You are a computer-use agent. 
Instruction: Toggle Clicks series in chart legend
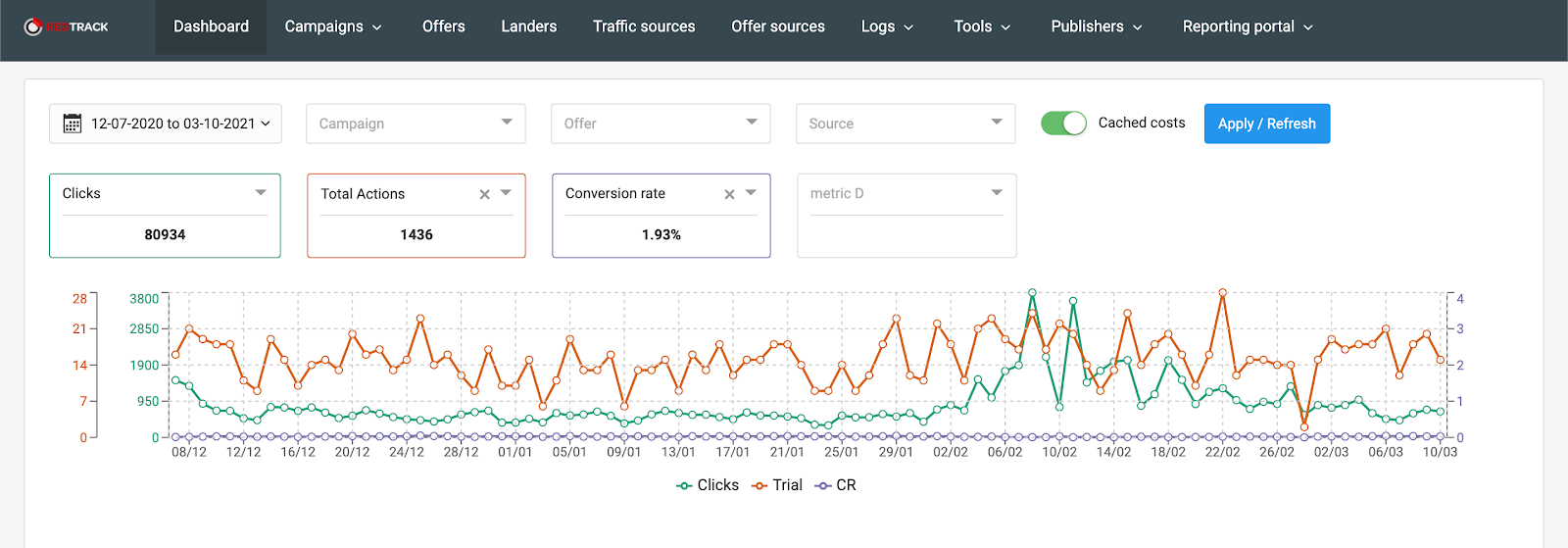pyautogui.click(x=708, y=485)
